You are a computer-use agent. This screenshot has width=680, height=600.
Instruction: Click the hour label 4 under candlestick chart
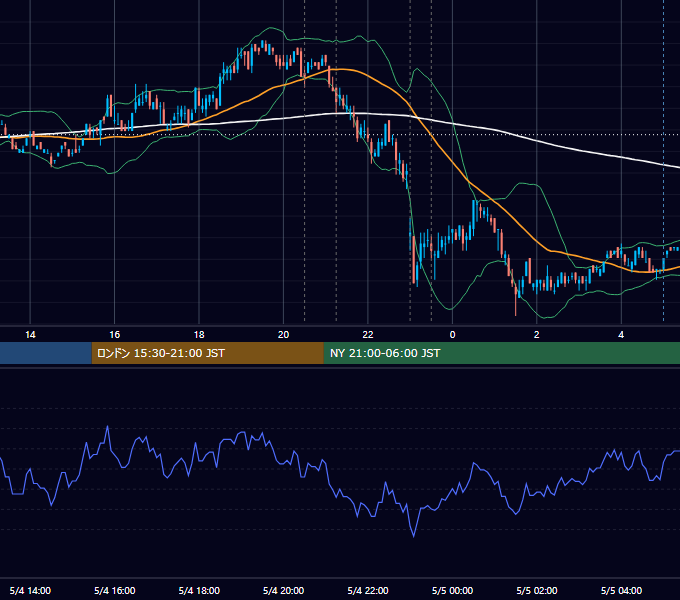click(x=621, y=335)
